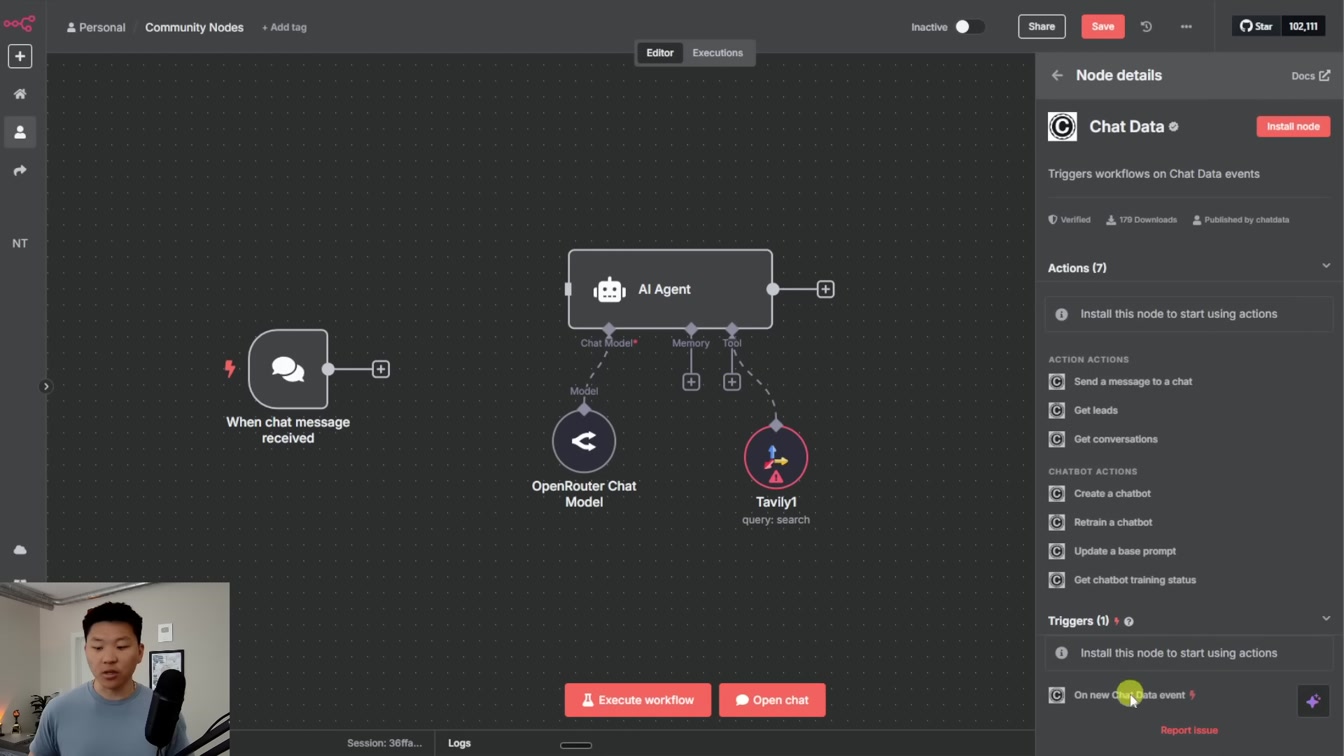Click the n8n logo icon
The height and width of the screenshot is (756, 1344).
point(19,23)
